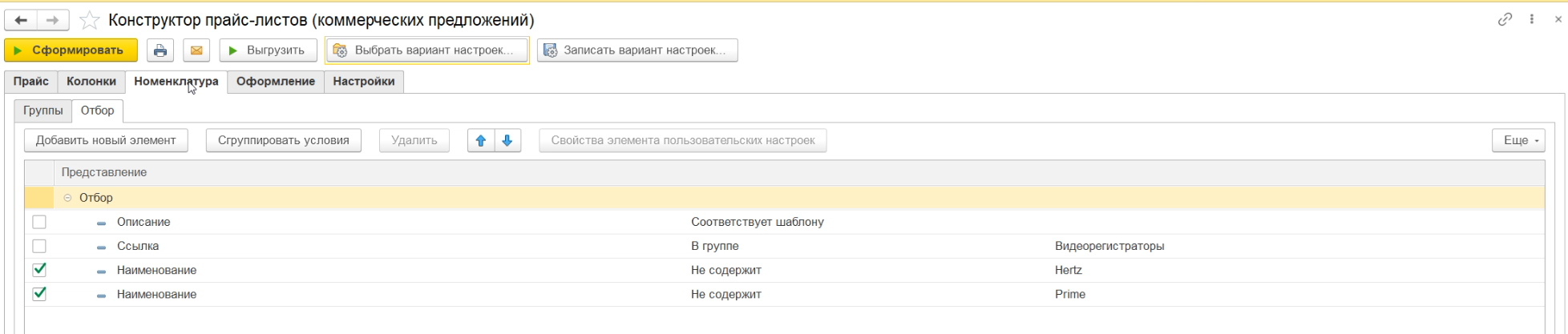Click the Видеорегистраторы value cell
The image size is (1568, 334).
pyautogui.click(x=1109, y=246)
